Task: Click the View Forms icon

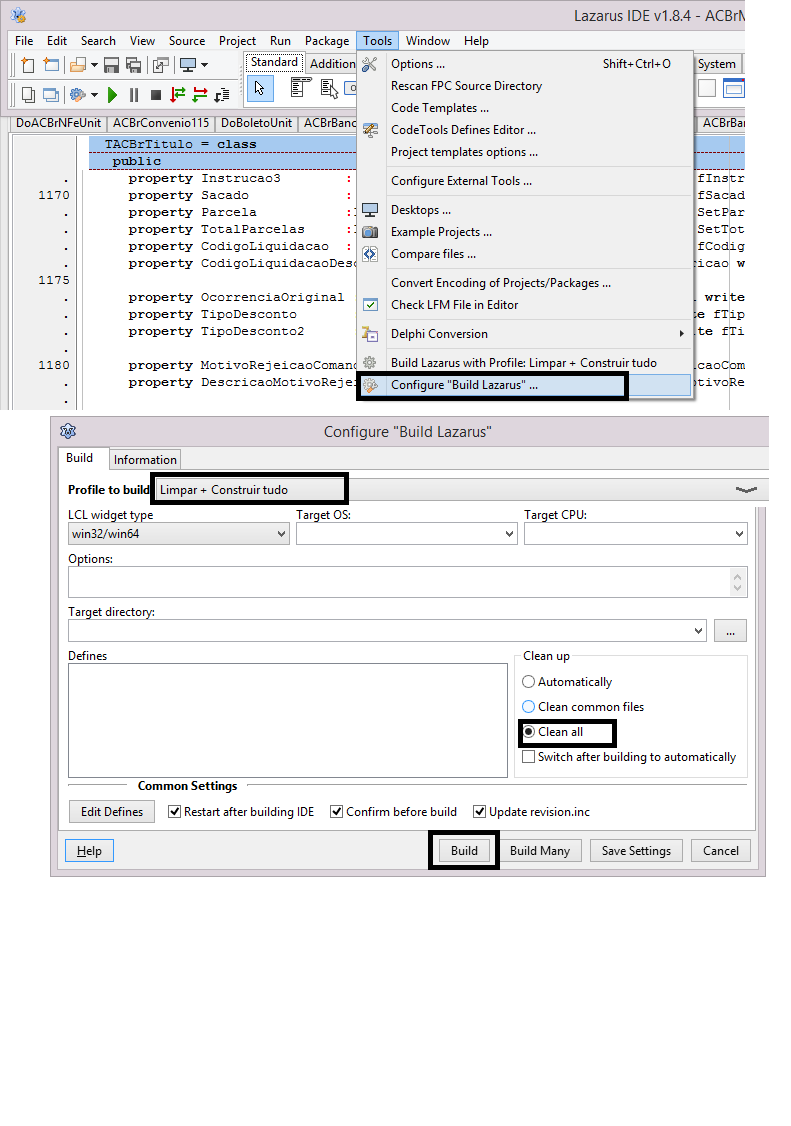Action: (51, 94)
